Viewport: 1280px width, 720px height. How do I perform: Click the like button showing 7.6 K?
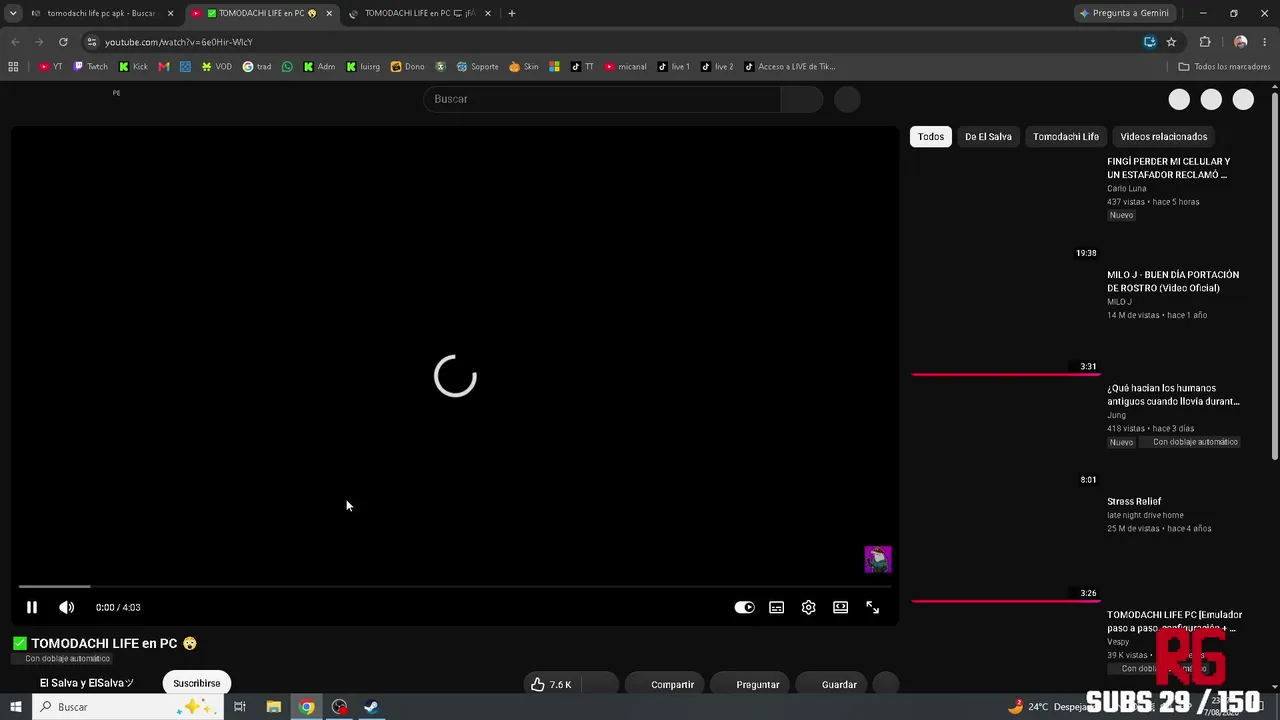pos(554,684)
